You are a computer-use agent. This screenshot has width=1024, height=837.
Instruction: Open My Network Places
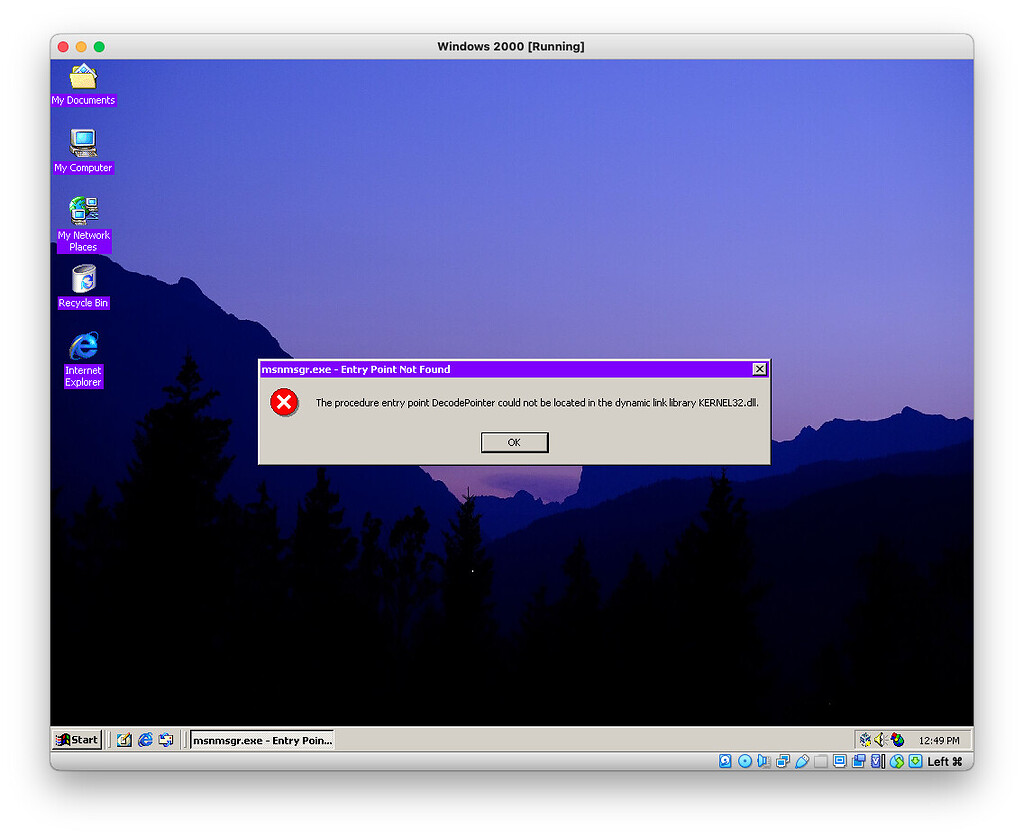(83, 211)
